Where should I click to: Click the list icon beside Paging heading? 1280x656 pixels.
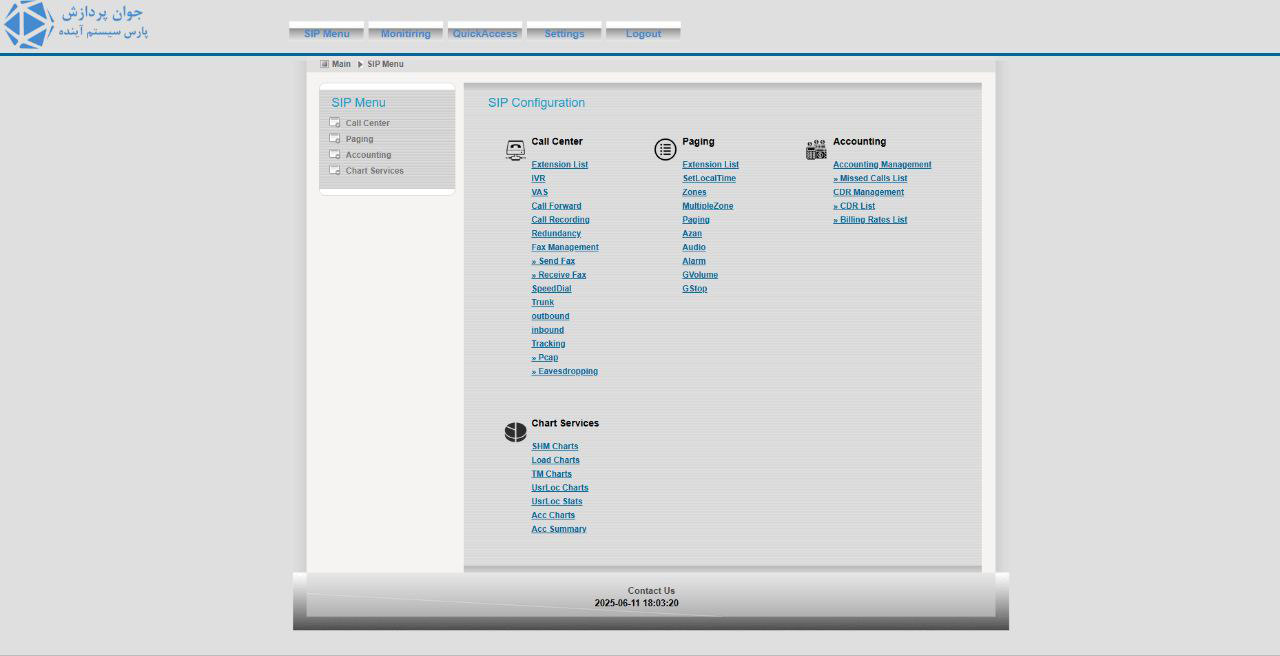click(665, 150)
